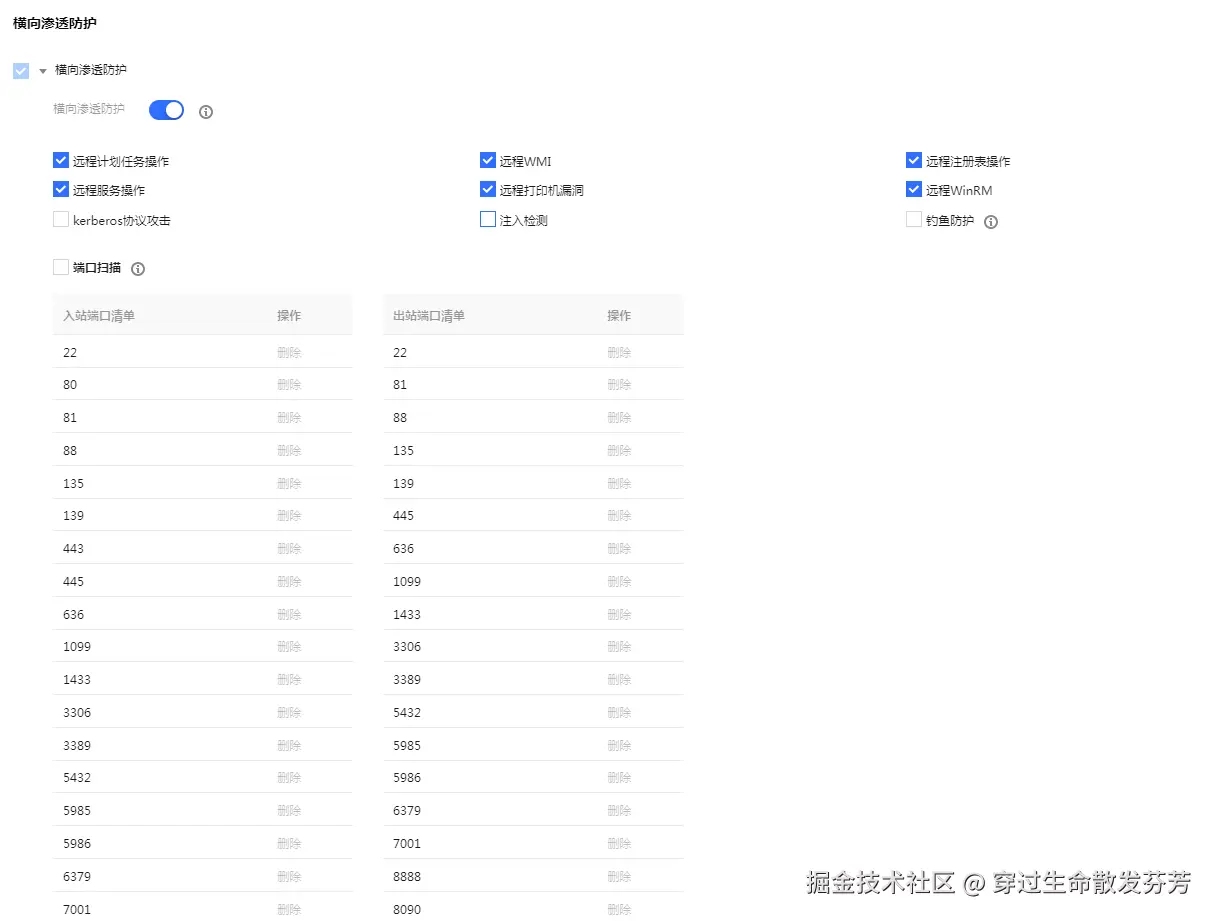
Task: Uncheck 远程打印机漏洞 checkbox
Action: click(x=488, y=189)
